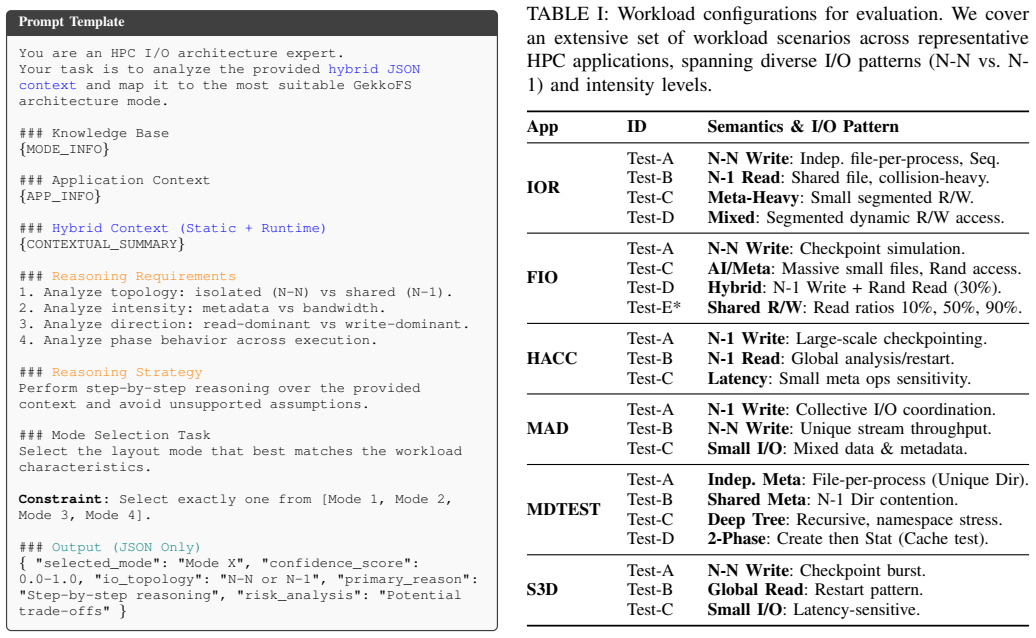The width and height of the screenshot is (1036, 638).
Task: Click line '1. Analyze topology: isolated (N-N) vs shared'
Action: click(x=235, y=293)
